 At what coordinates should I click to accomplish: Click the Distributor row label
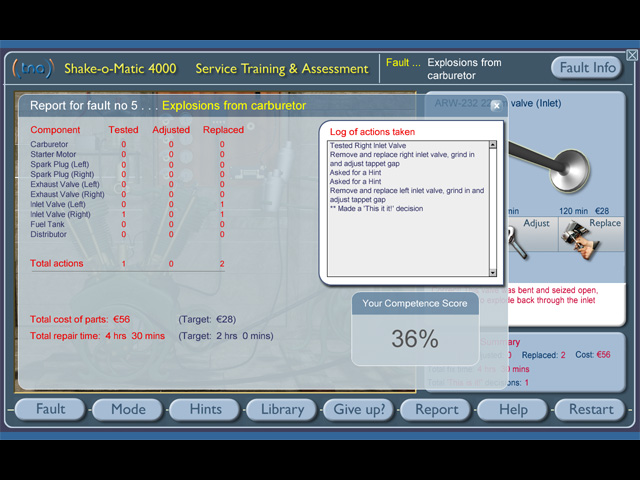click(x=48, y=234)
